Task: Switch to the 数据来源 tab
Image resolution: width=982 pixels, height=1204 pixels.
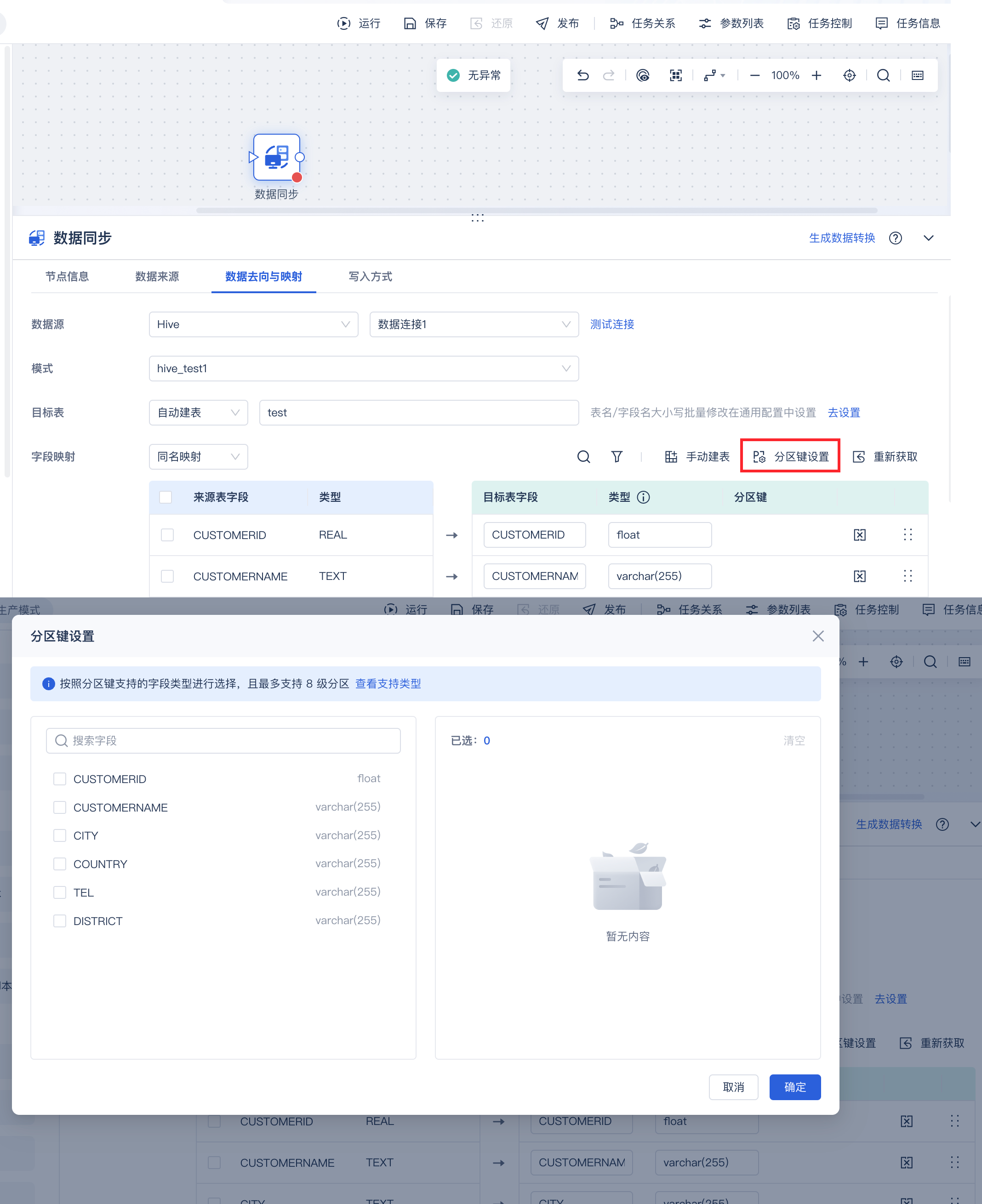Action: tap(157, 277)
